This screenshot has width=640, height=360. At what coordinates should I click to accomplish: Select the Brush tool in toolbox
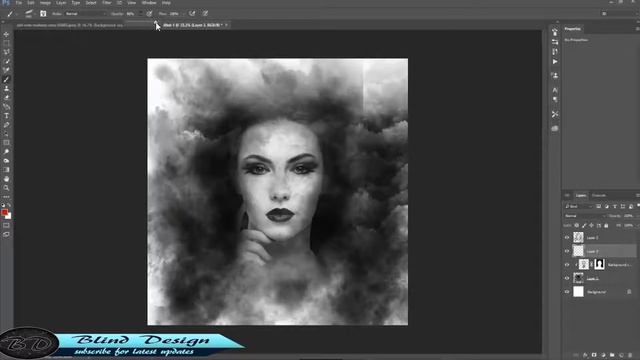click(x=6, y=79)
